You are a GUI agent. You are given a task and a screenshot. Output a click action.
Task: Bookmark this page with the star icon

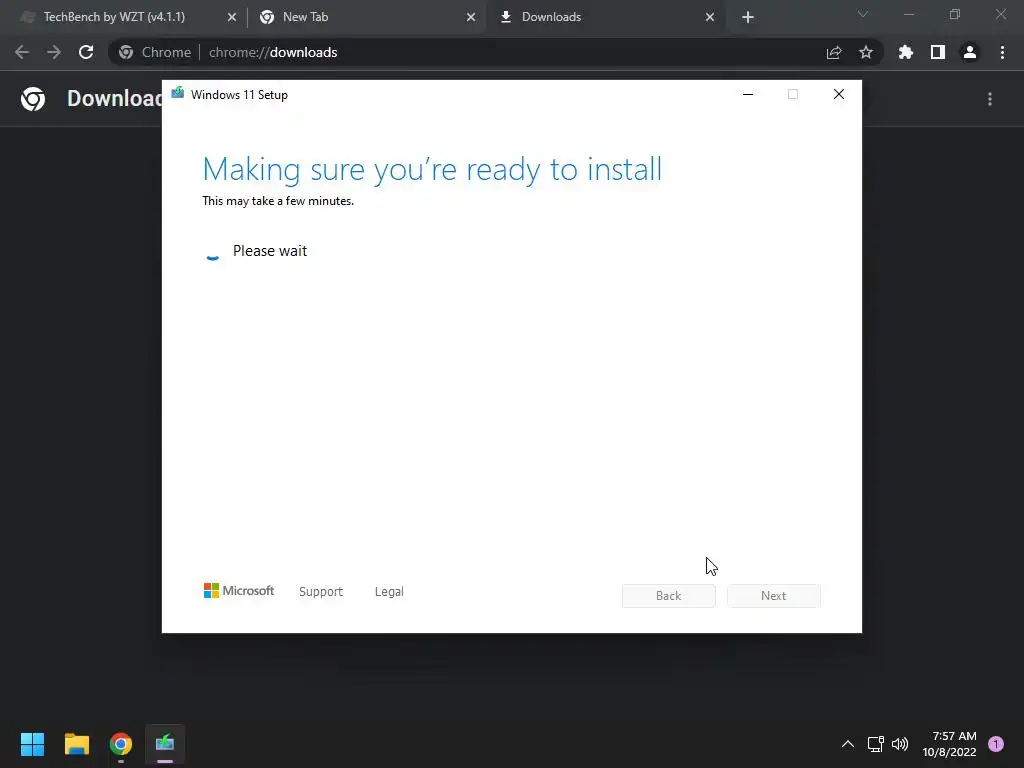coord(866,52)
